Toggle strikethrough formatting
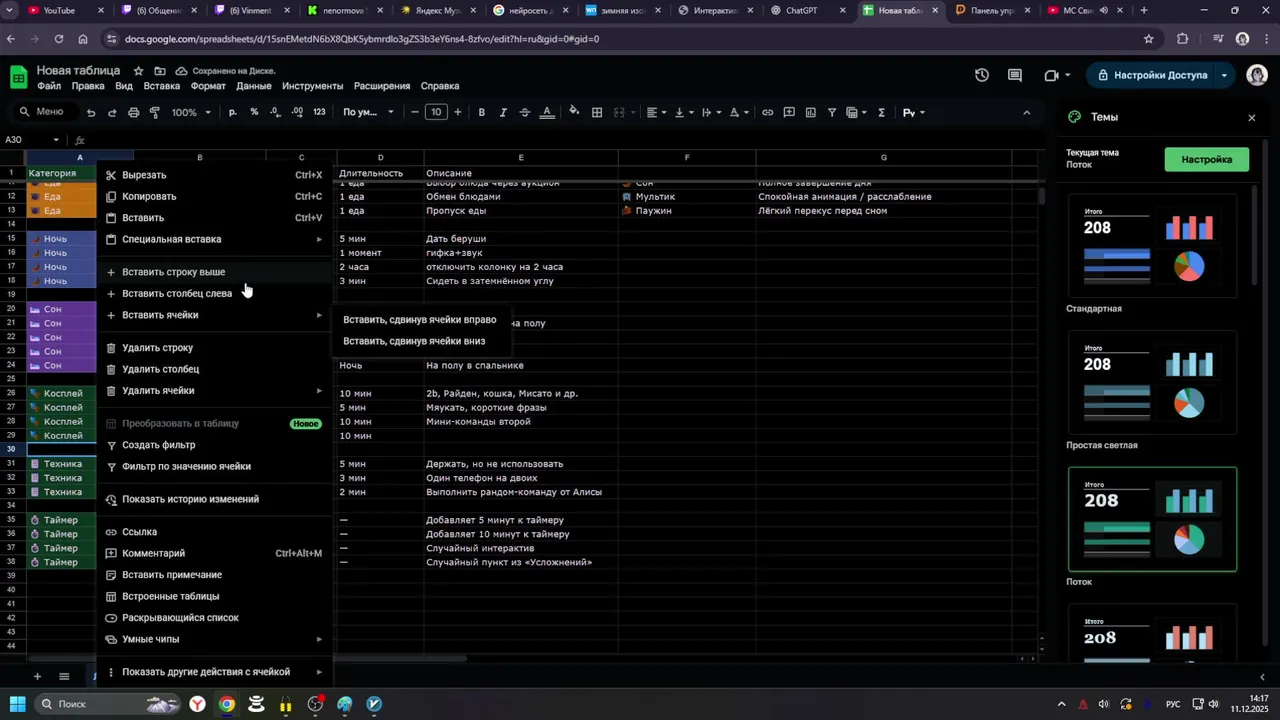1280x720 pixels. [x=525, y=112]
